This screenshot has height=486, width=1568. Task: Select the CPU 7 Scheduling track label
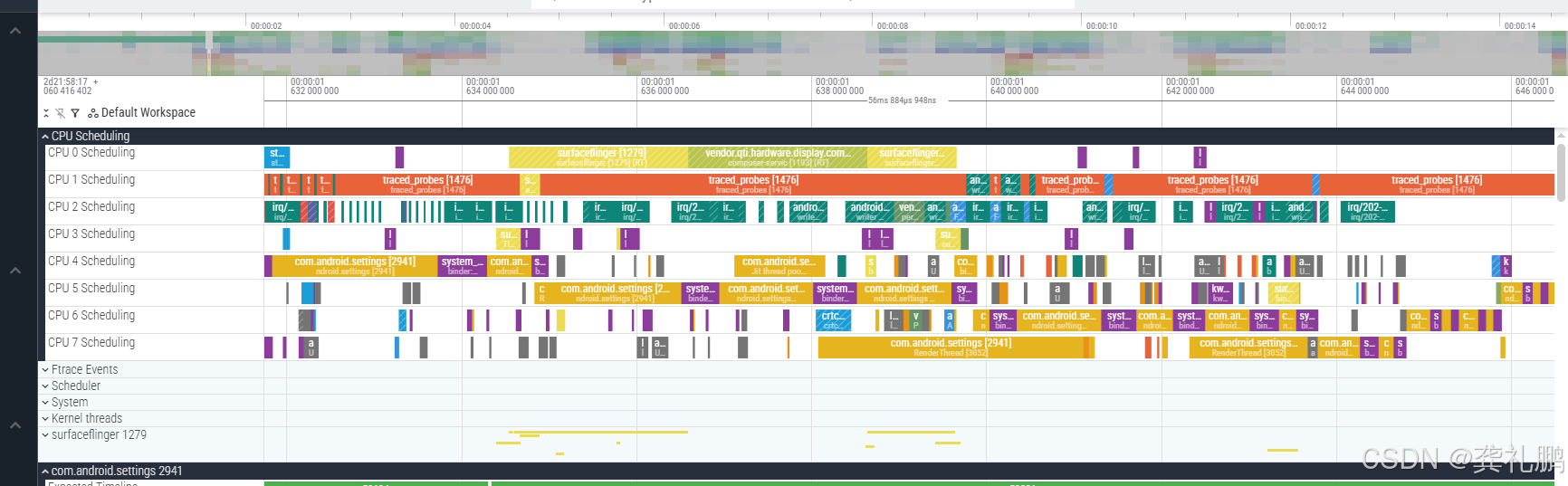click(91, 343)
